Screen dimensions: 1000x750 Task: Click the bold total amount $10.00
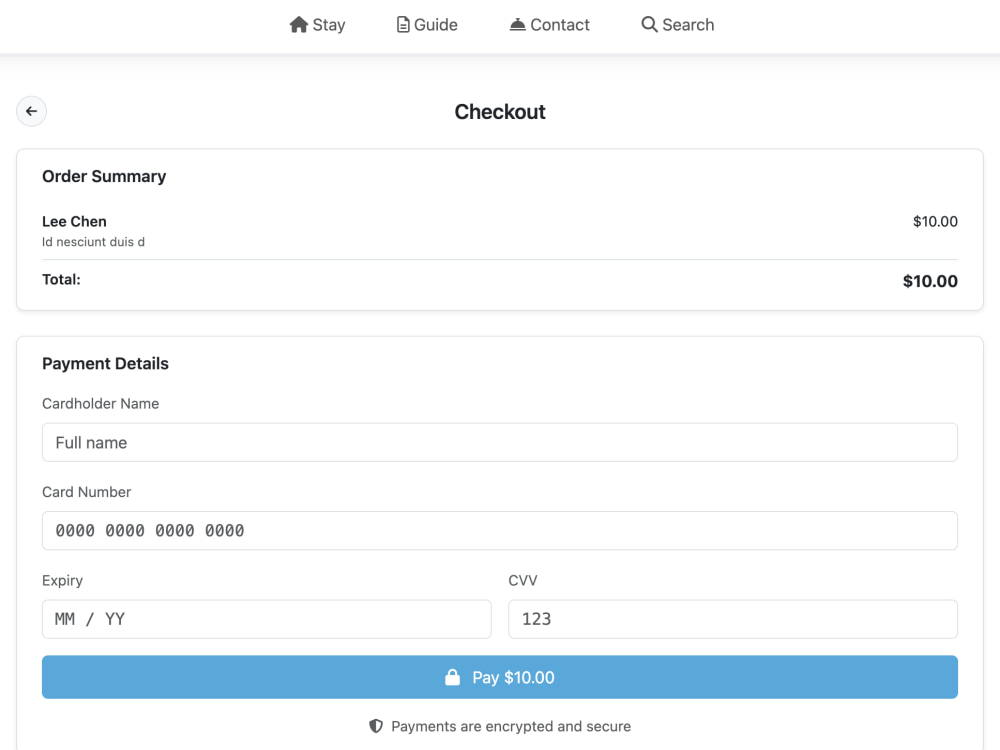point(930,281)
